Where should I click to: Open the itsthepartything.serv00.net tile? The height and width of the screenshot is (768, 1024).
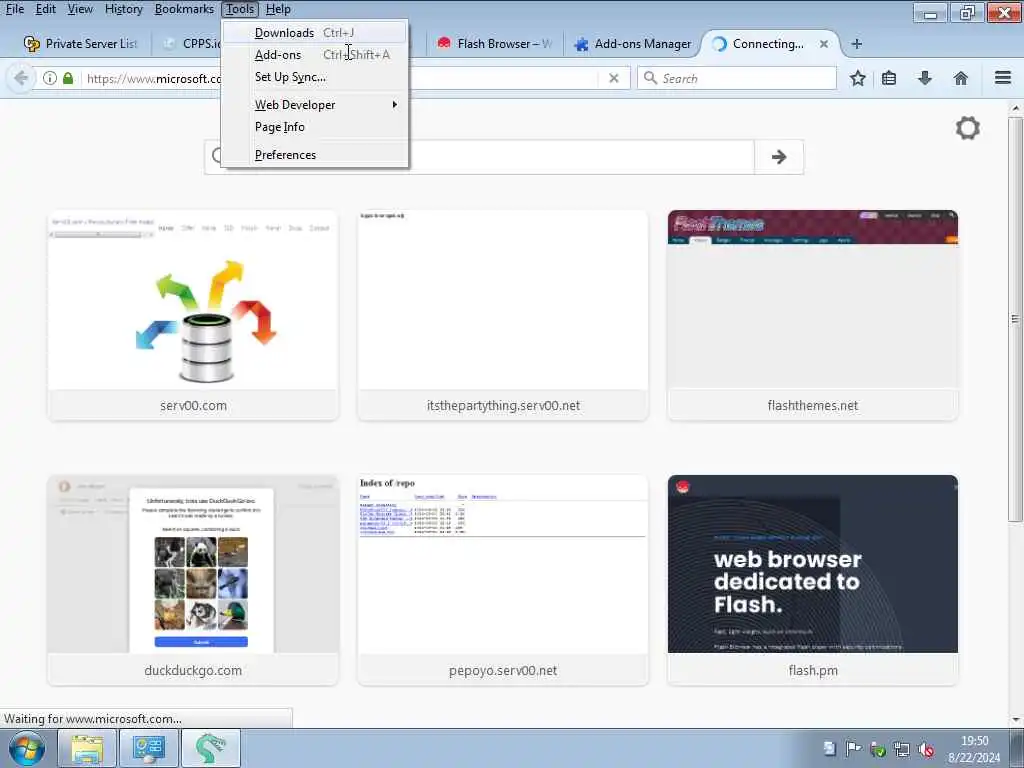[x=503, y=315]
